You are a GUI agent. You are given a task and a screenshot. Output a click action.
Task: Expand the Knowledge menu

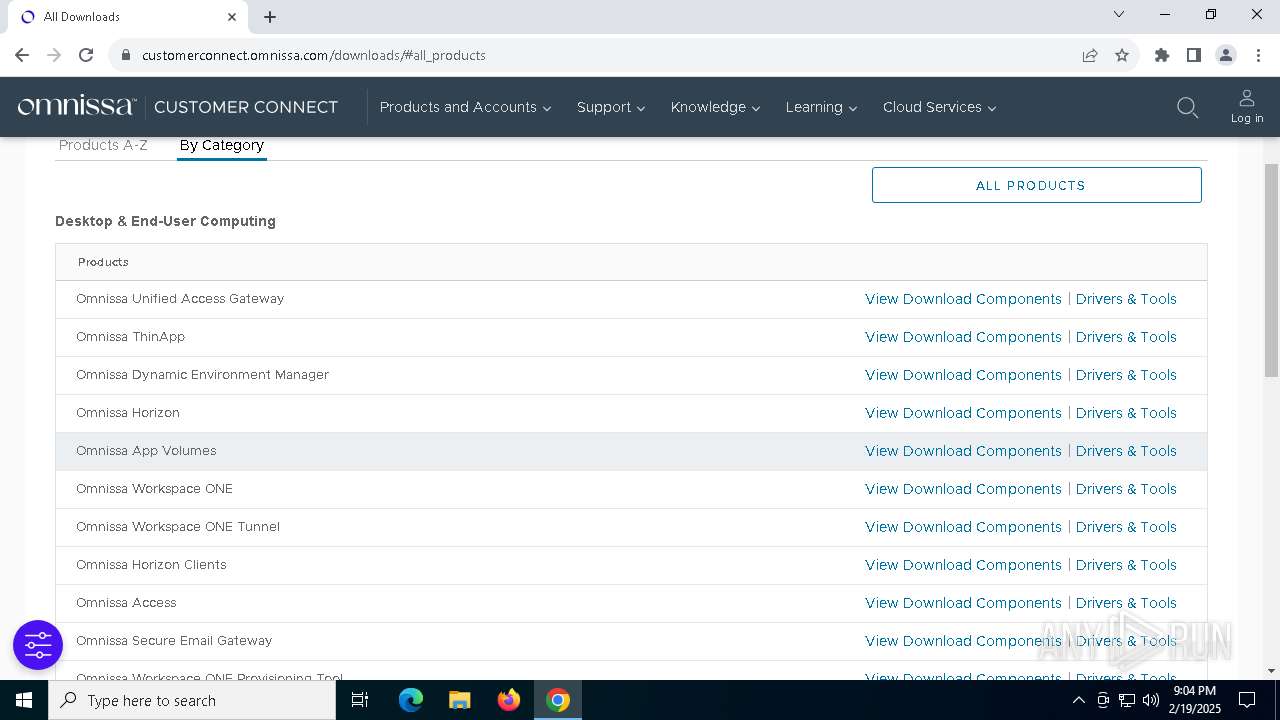point(715,107)
